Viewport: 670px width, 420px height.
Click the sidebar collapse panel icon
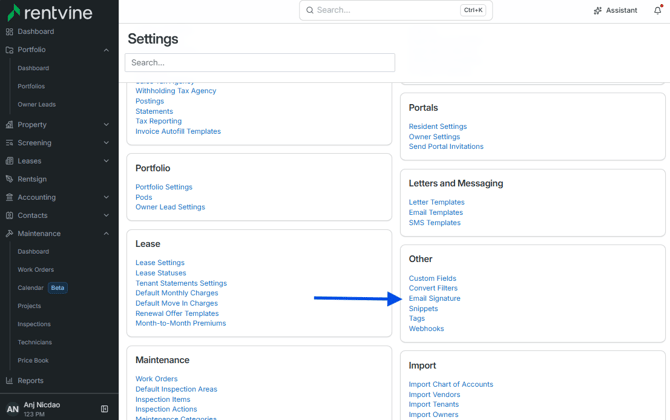[104, 409]
